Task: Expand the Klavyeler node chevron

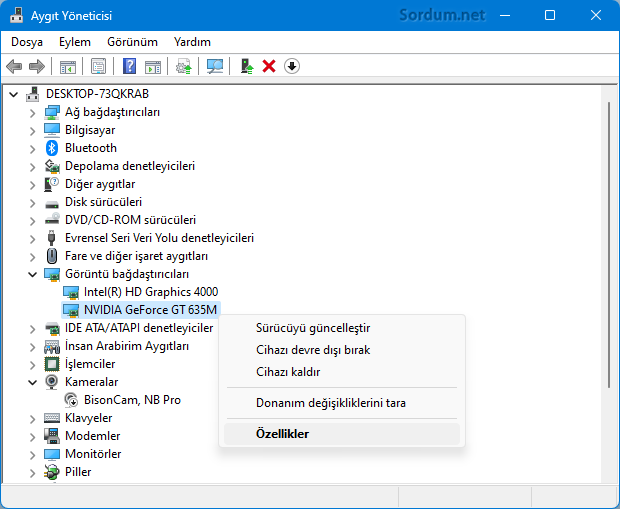Action: click(x=32, y=419)
